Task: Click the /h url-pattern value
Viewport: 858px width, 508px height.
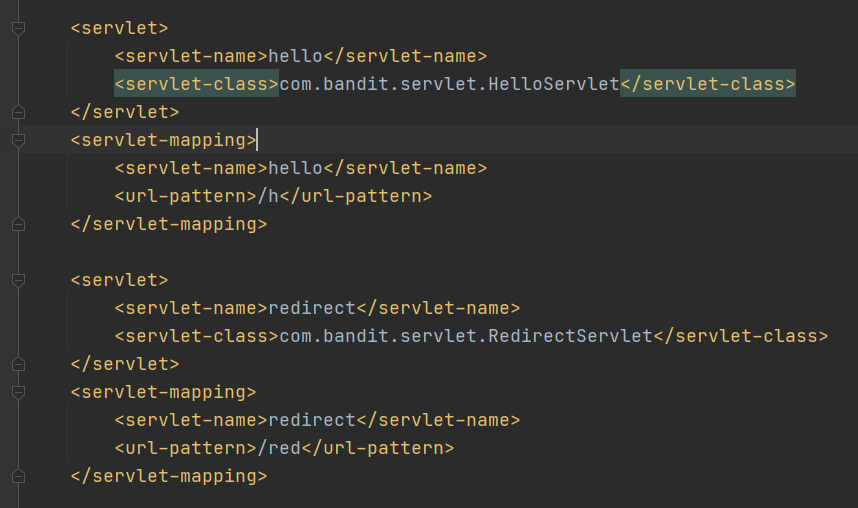Action: [x=268, y=196]
